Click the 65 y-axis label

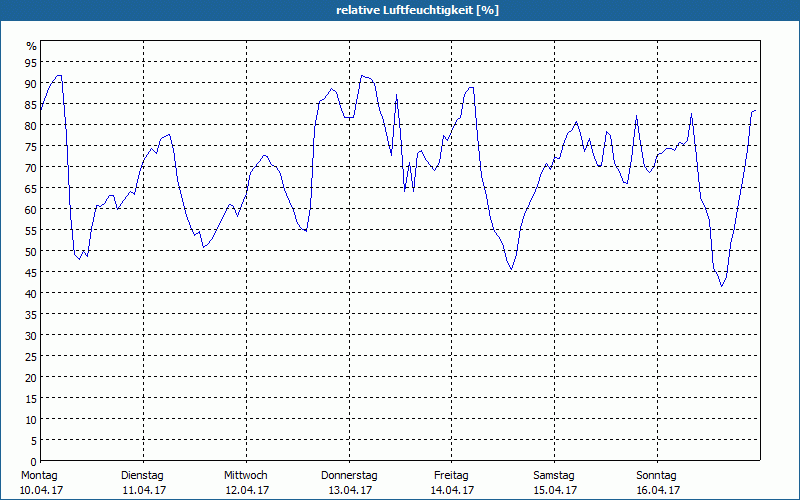click(x=31, y=189)
